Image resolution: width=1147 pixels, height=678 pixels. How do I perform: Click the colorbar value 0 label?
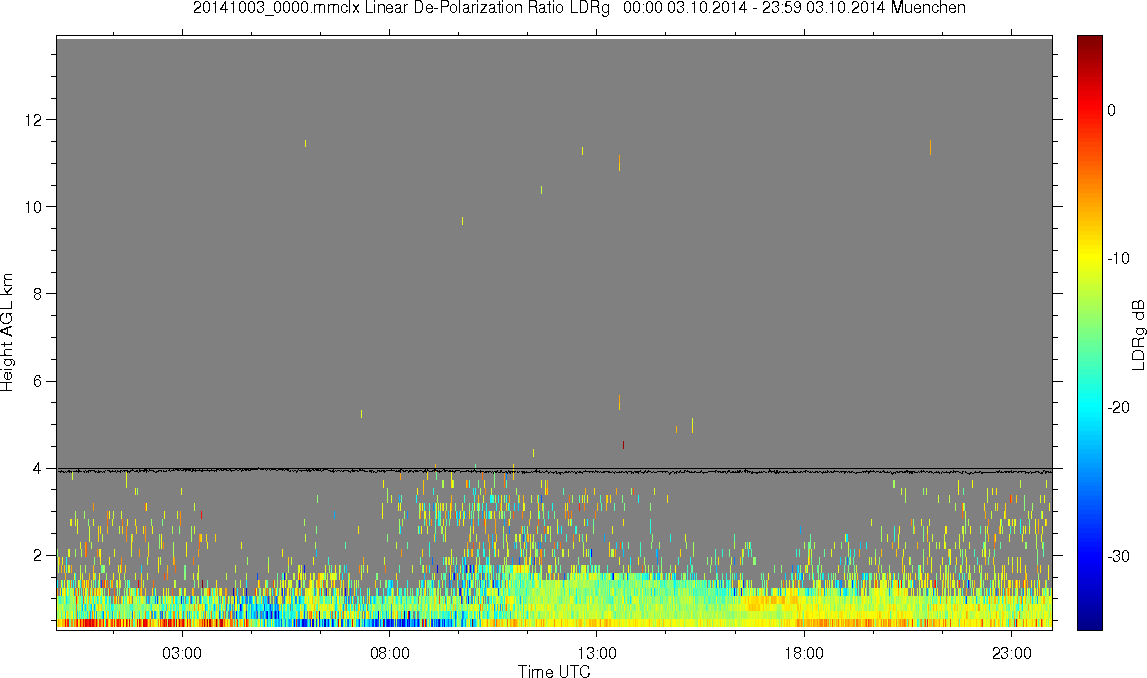click(1111, 110)
